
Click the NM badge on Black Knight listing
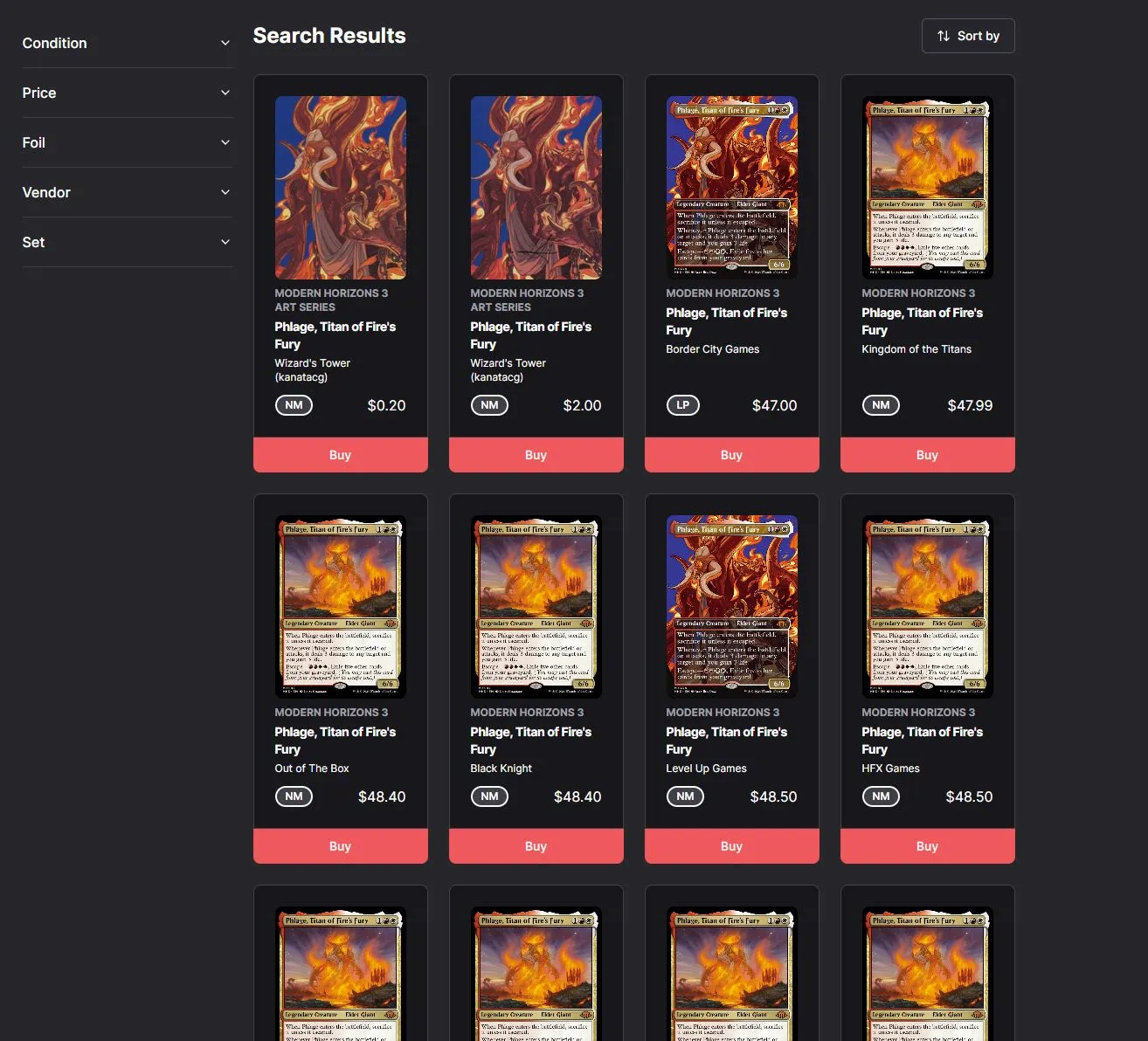click(x=489, y=796)
